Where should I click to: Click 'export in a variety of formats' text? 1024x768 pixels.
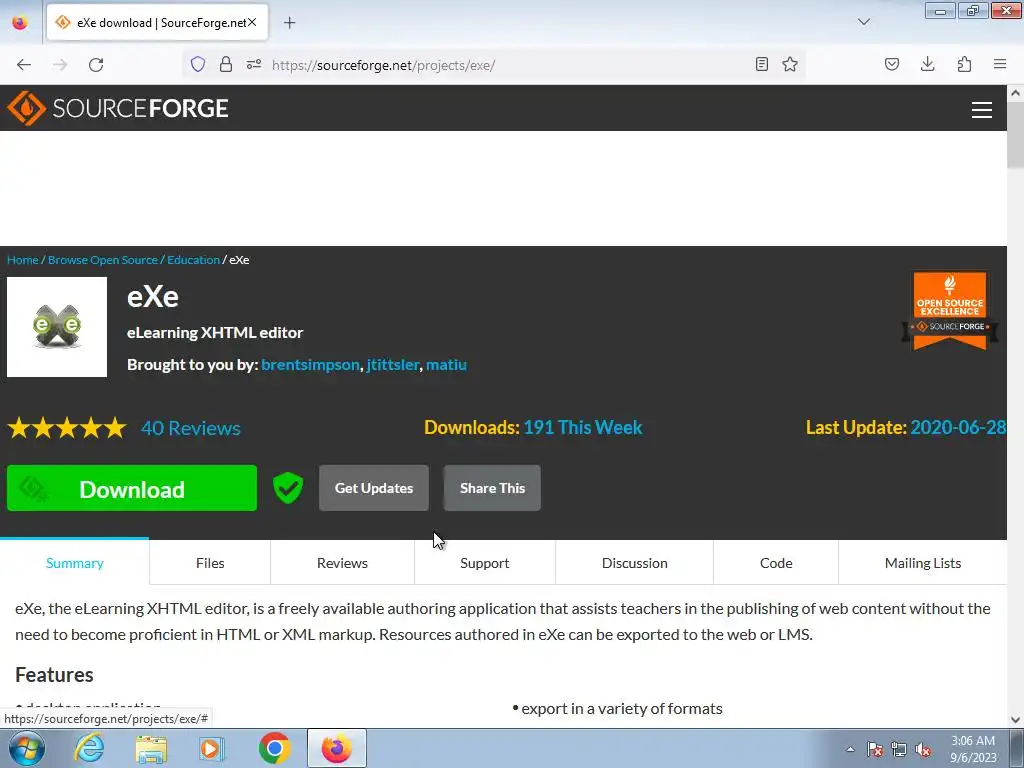(622, 709)
